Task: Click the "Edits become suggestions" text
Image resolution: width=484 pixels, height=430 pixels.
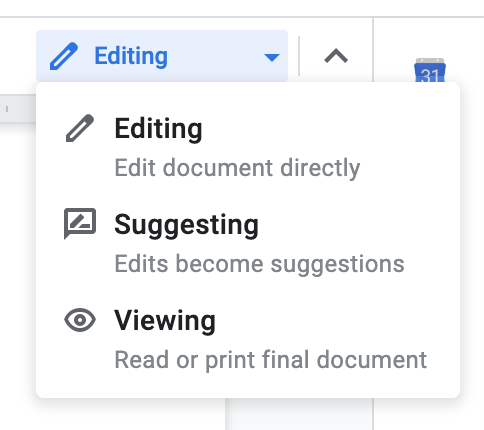Action: (x=259, y=264)
